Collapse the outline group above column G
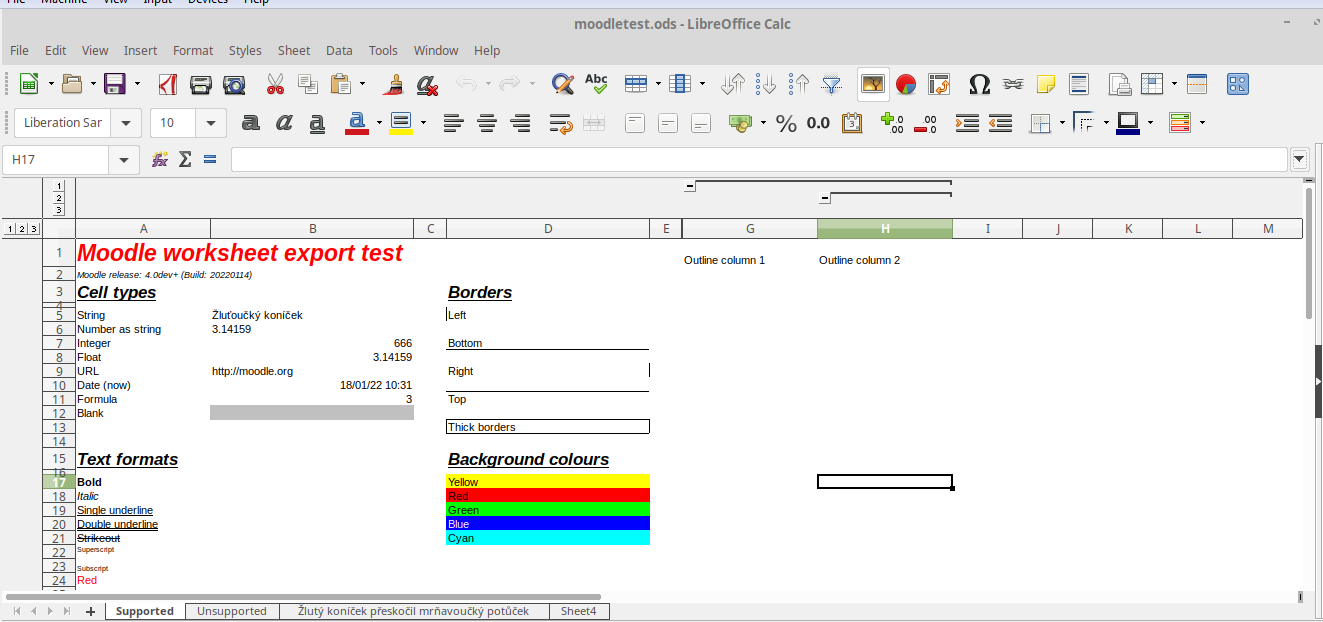 click(690, 186)
